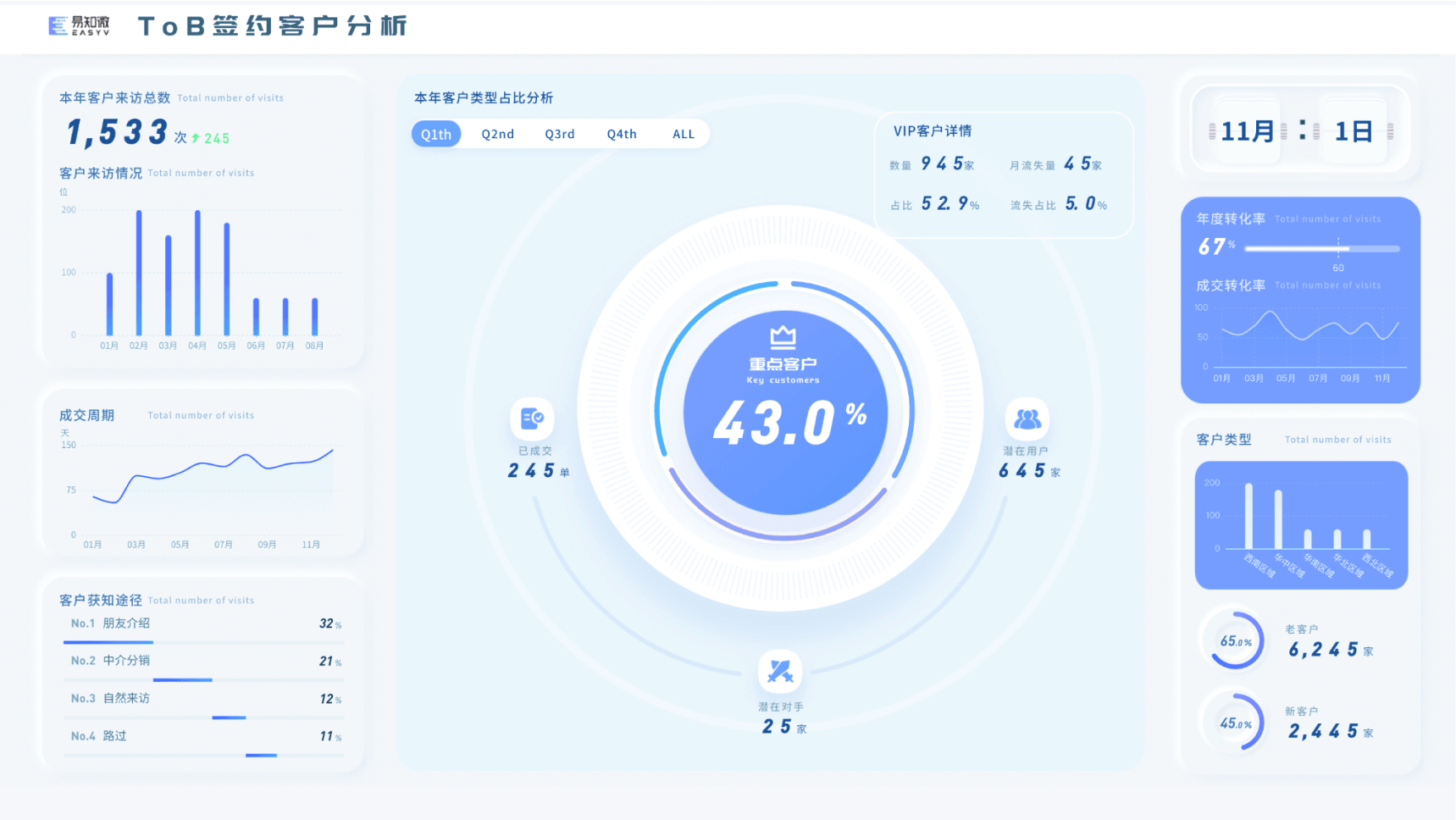
Task: Click the ToB签约客户分析 page title
Action: coord(273,26)
